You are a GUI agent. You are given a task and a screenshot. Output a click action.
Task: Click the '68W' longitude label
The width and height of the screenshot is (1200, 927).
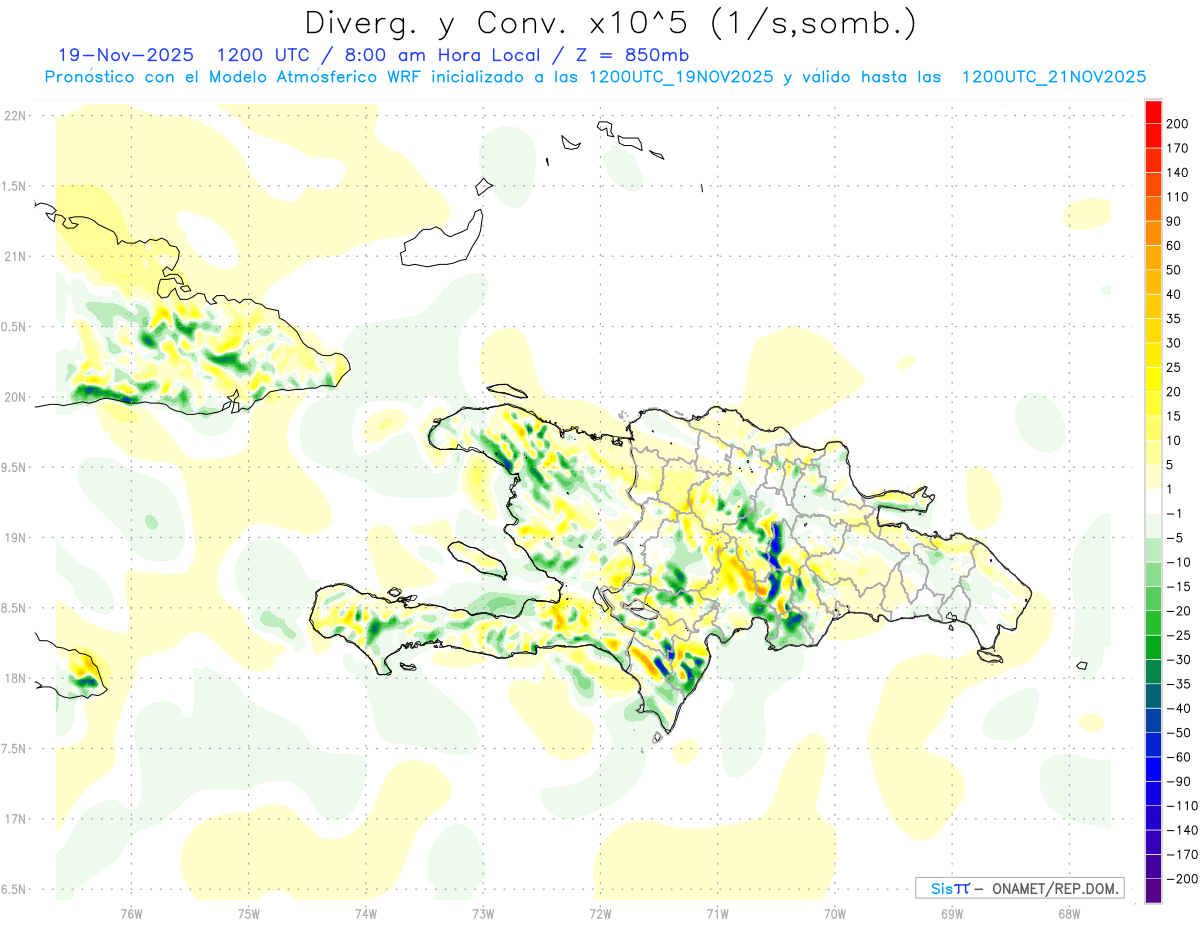pyautogui.click(x=1069, y=913)
